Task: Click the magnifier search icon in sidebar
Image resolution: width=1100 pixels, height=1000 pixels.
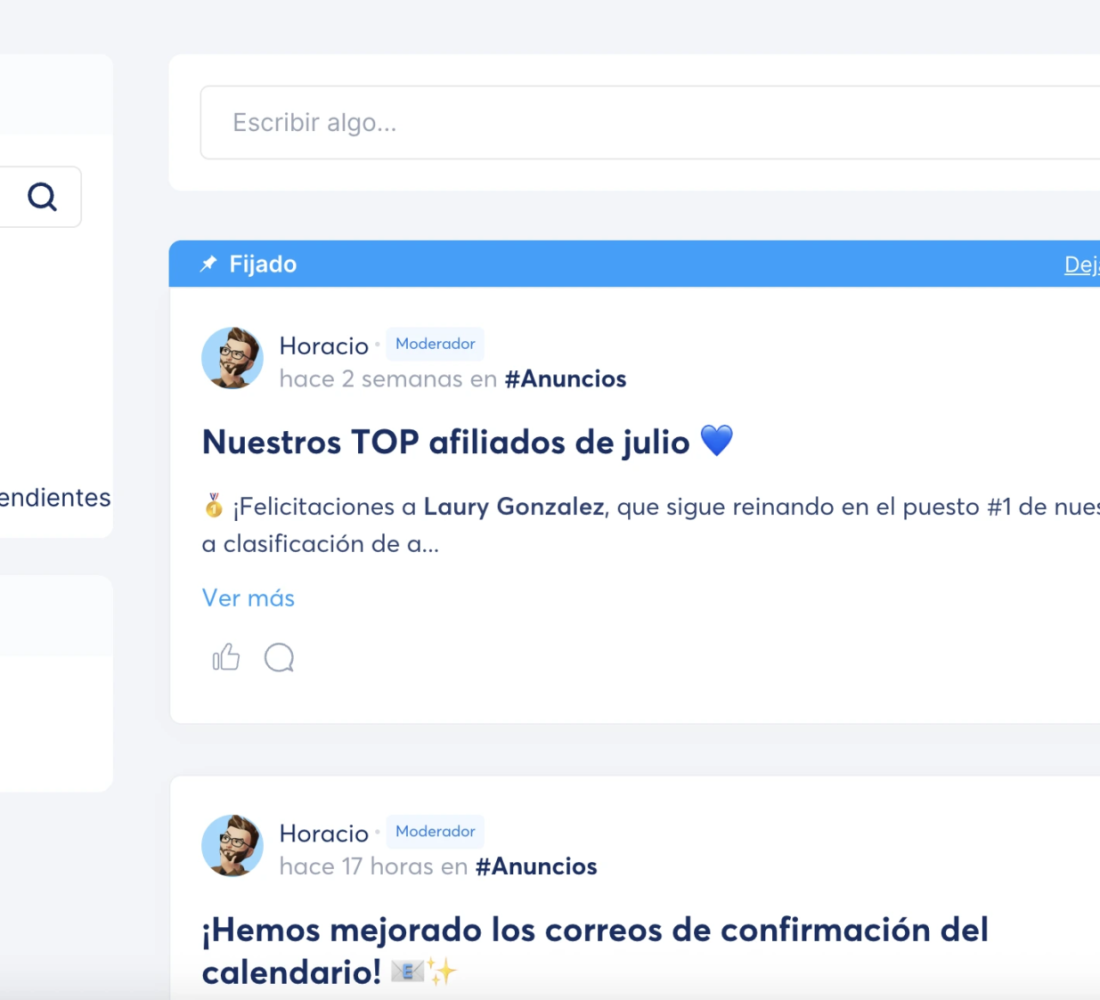Action: click(x=42, y=197)
